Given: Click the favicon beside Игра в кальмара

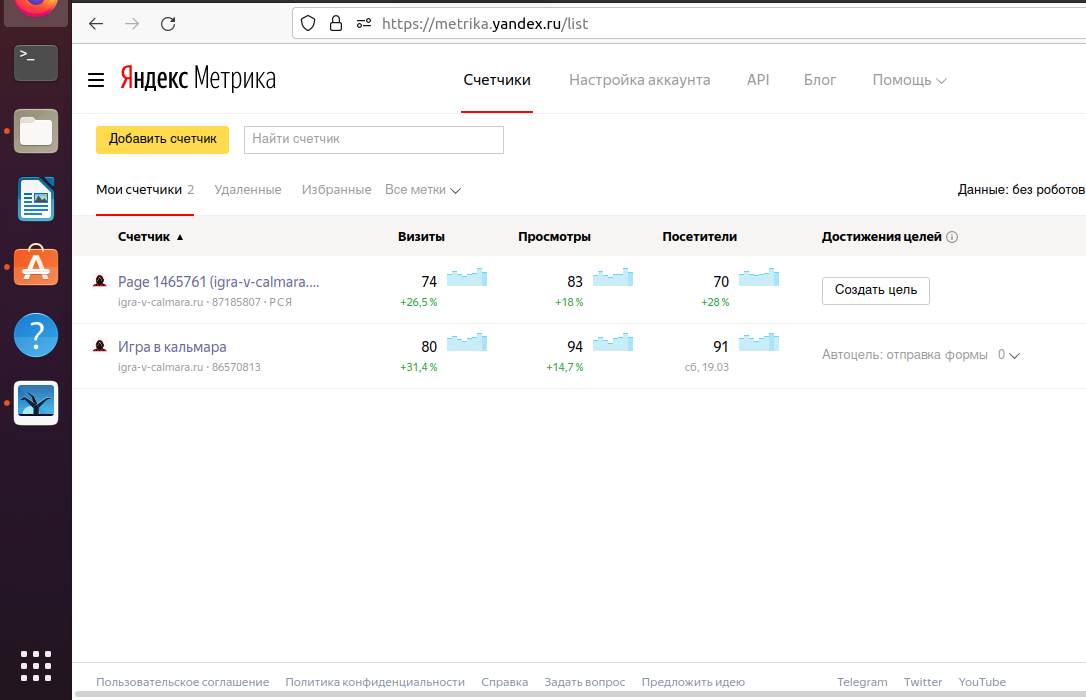Looking at the screenshot, I should (x=100, y=347).
